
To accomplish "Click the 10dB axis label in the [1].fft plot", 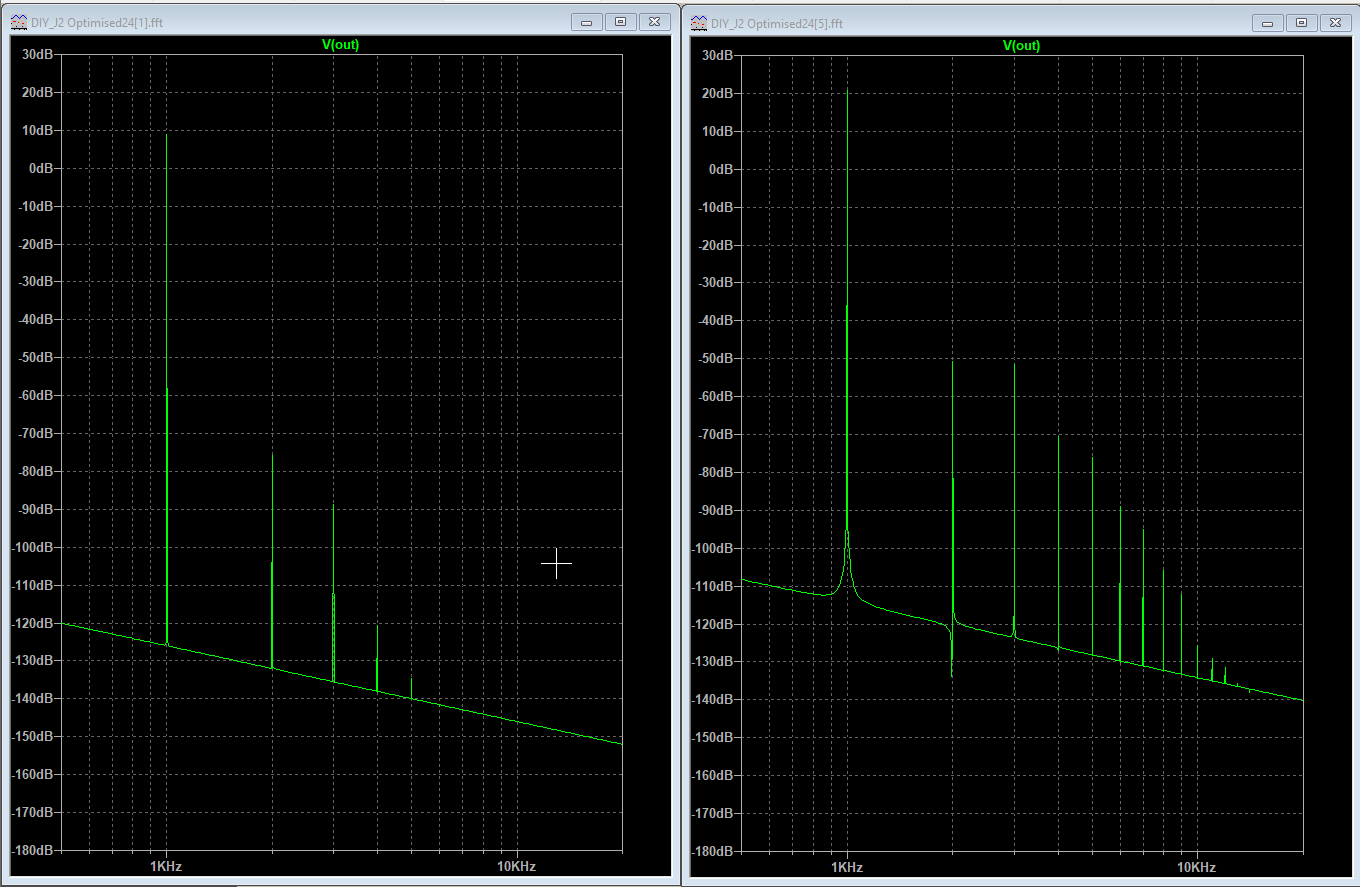I will [38, 130].
